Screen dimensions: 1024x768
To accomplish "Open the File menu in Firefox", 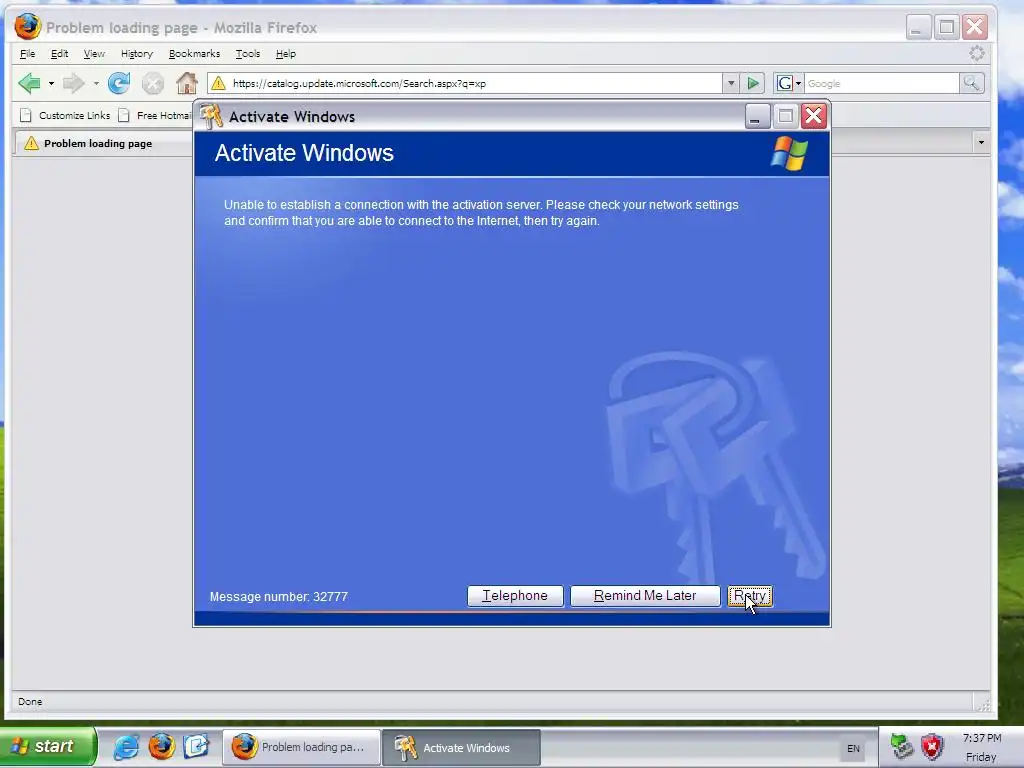I will tap(27, 54).
